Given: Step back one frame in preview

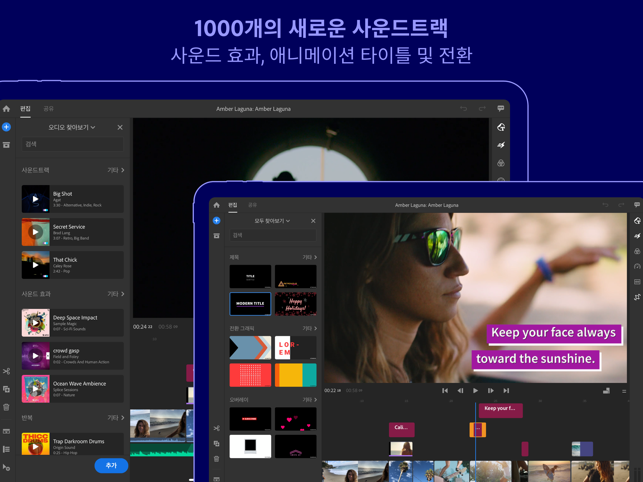Looking at the screenshot, I should click(x=460, y=391).
